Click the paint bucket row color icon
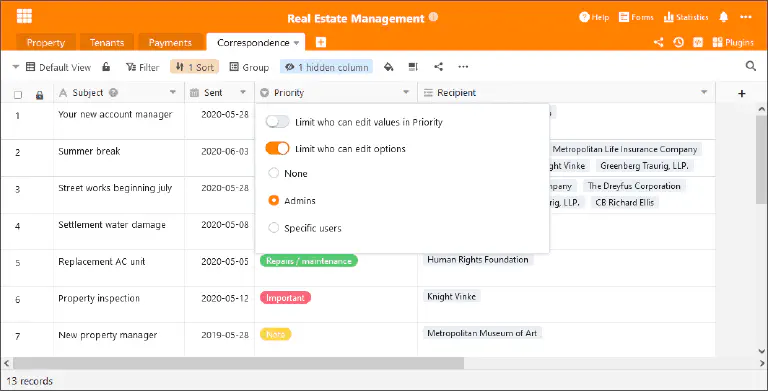Screen dimensions: 768x391 point(388,67)
